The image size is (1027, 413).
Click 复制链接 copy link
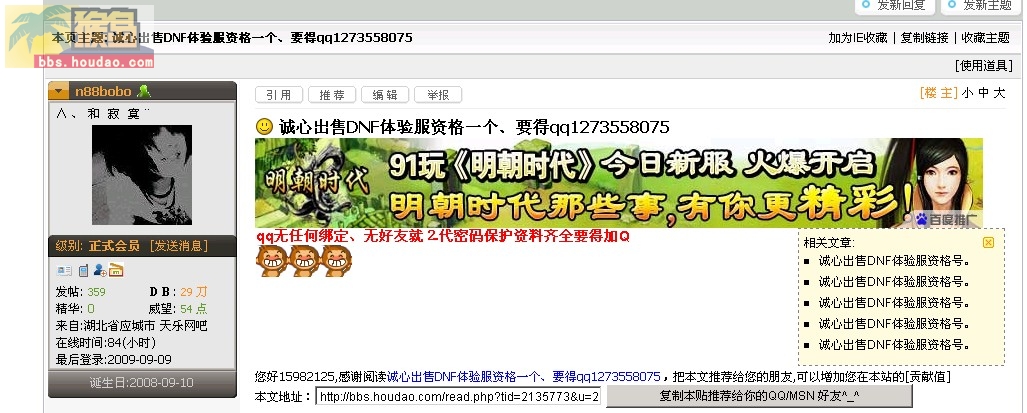pos(924,38)
